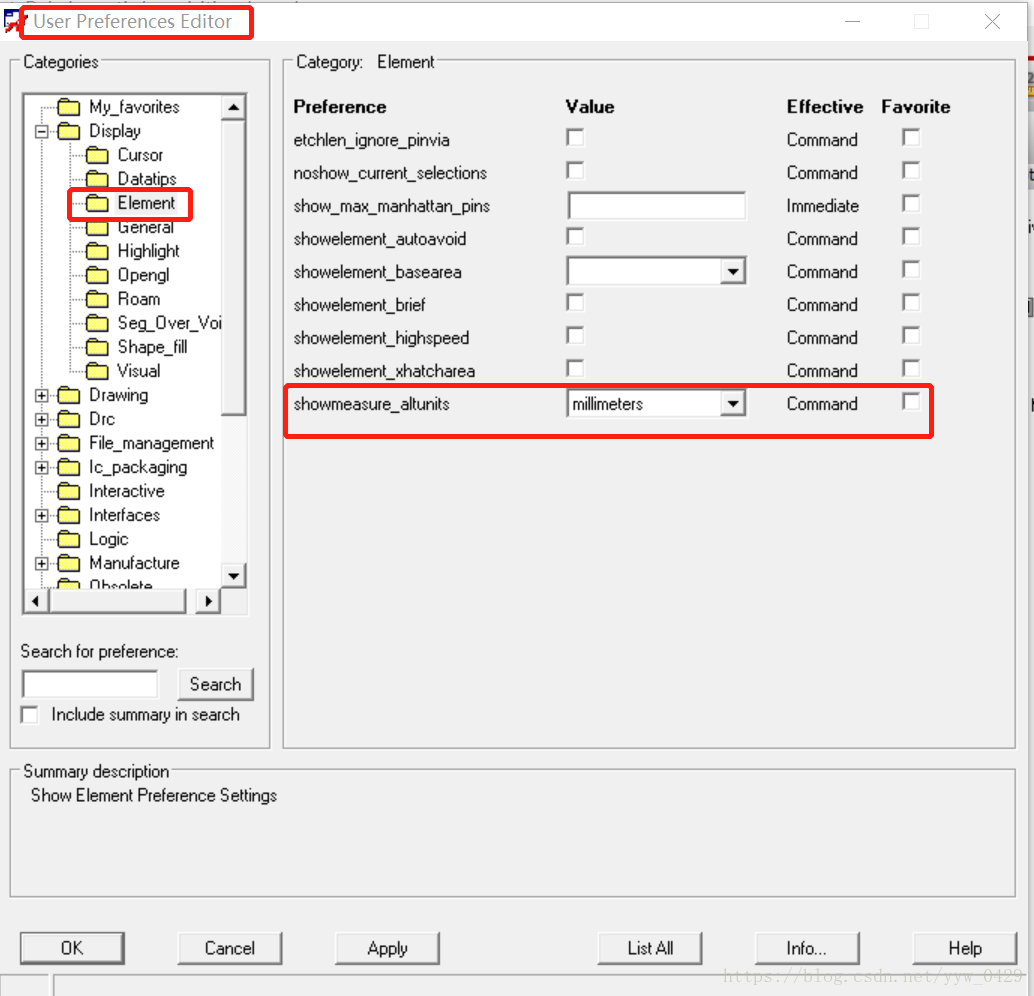
Task: Collapse the Display category node
Action: pyautogui.click(x=42, y=131)
